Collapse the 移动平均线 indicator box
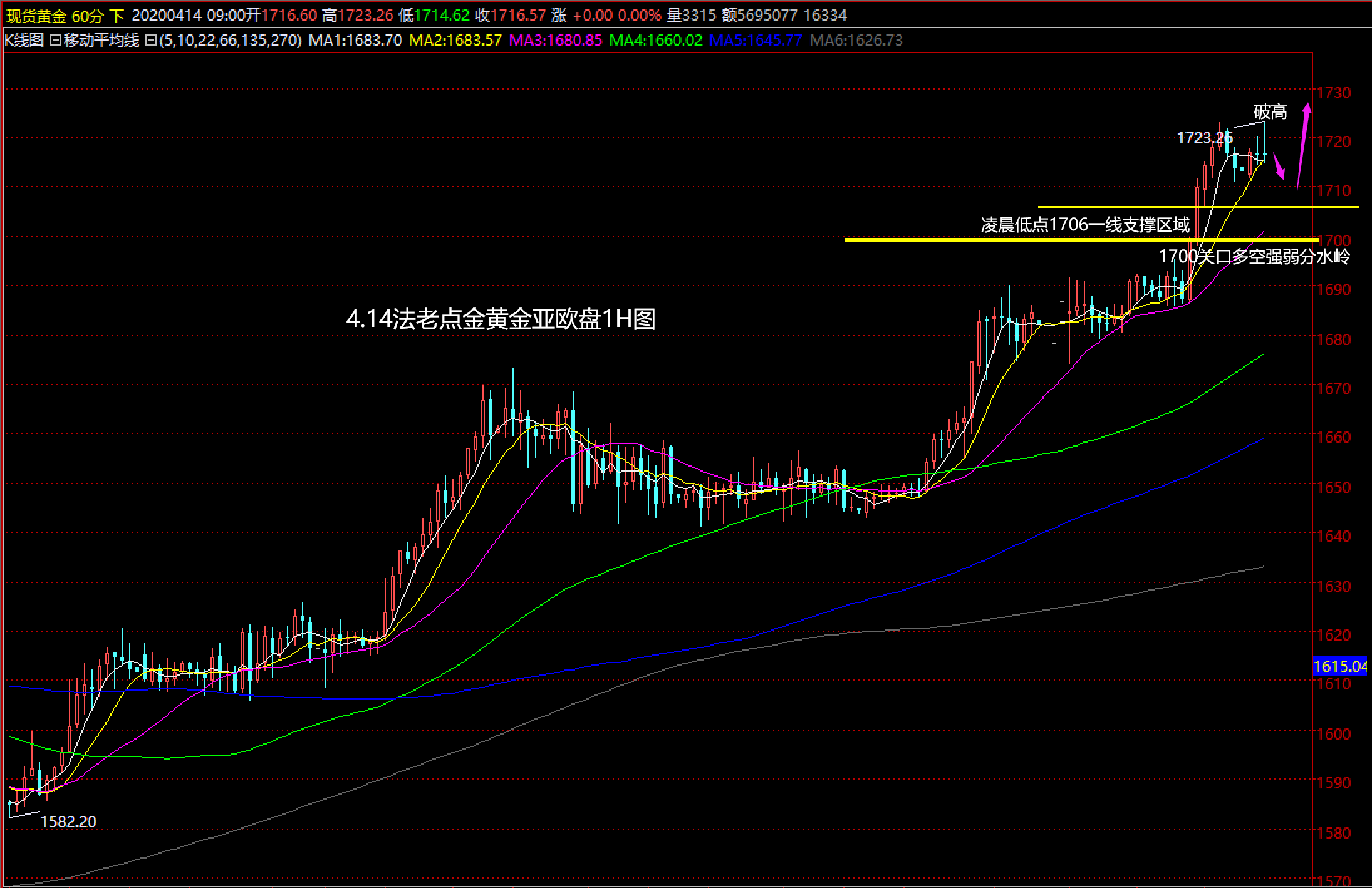The height and width of the screenshot is (888, 1372). [55, 41]
